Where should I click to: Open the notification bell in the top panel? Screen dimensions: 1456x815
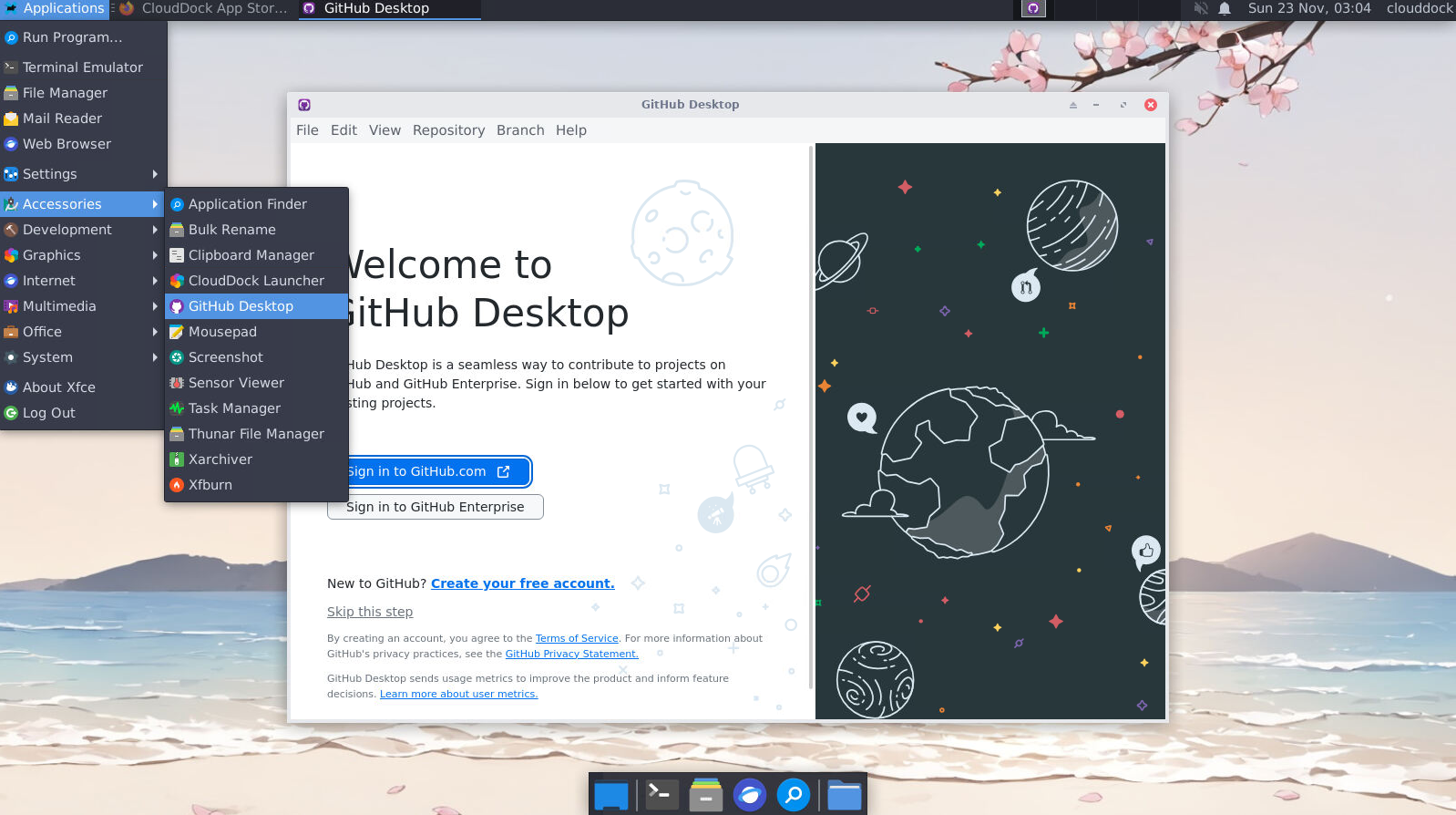(1225, 9)
